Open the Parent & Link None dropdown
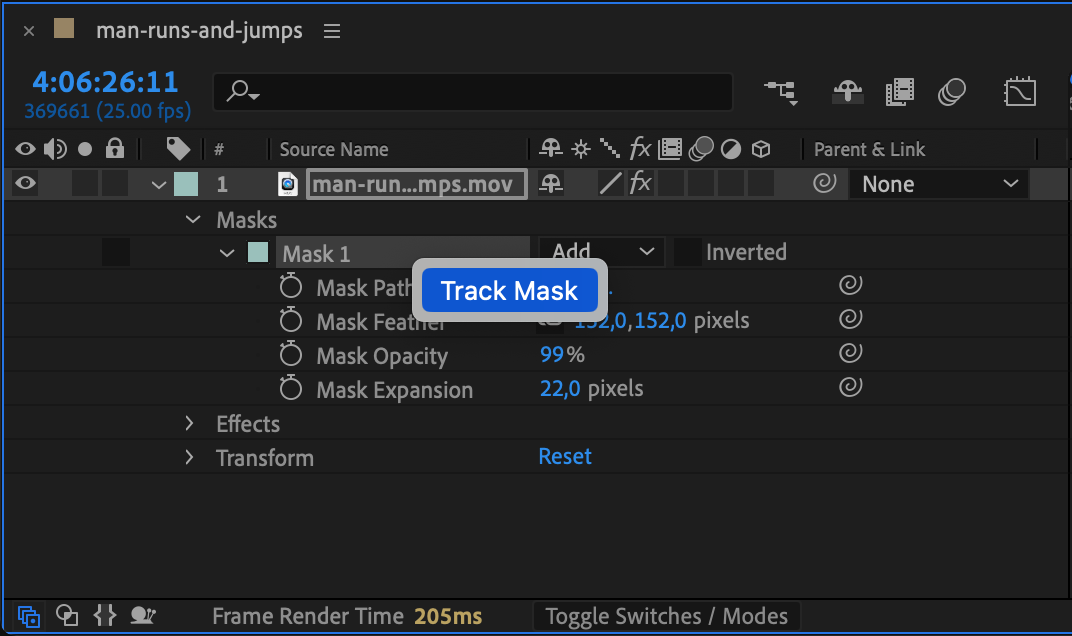 (938, 184)
